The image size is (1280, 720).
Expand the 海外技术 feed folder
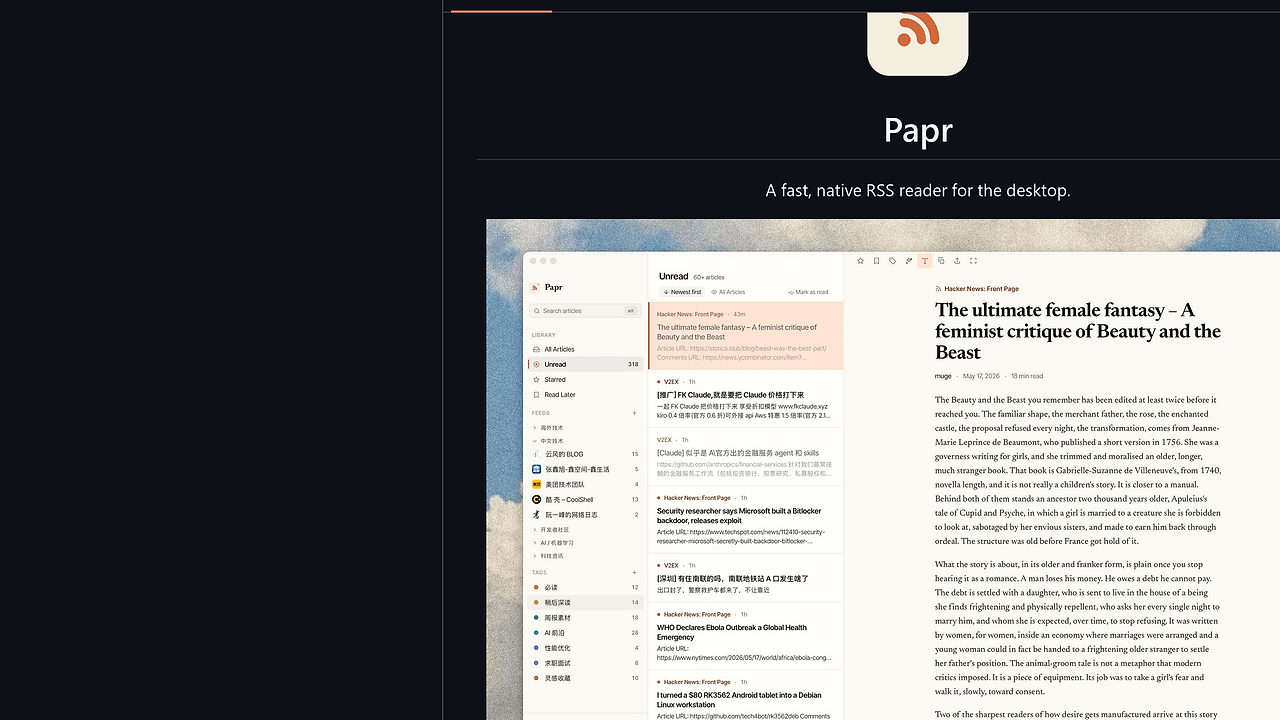585,428
